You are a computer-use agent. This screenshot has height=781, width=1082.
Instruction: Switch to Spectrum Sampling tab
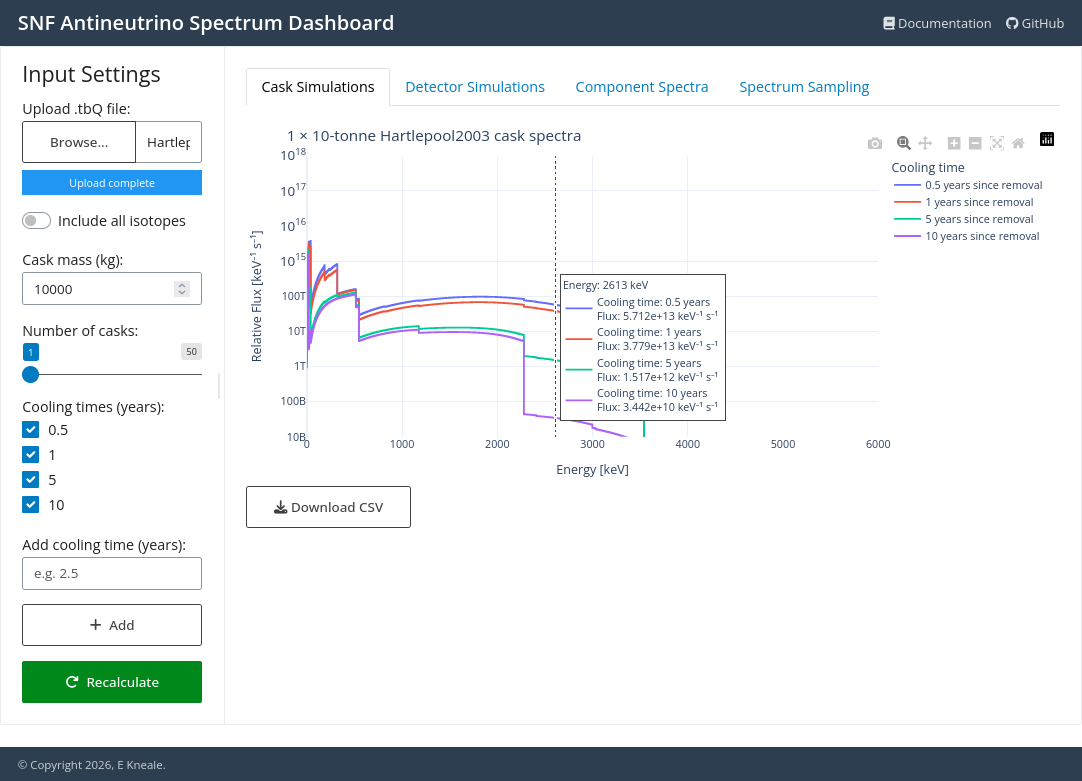click(804, 87)
